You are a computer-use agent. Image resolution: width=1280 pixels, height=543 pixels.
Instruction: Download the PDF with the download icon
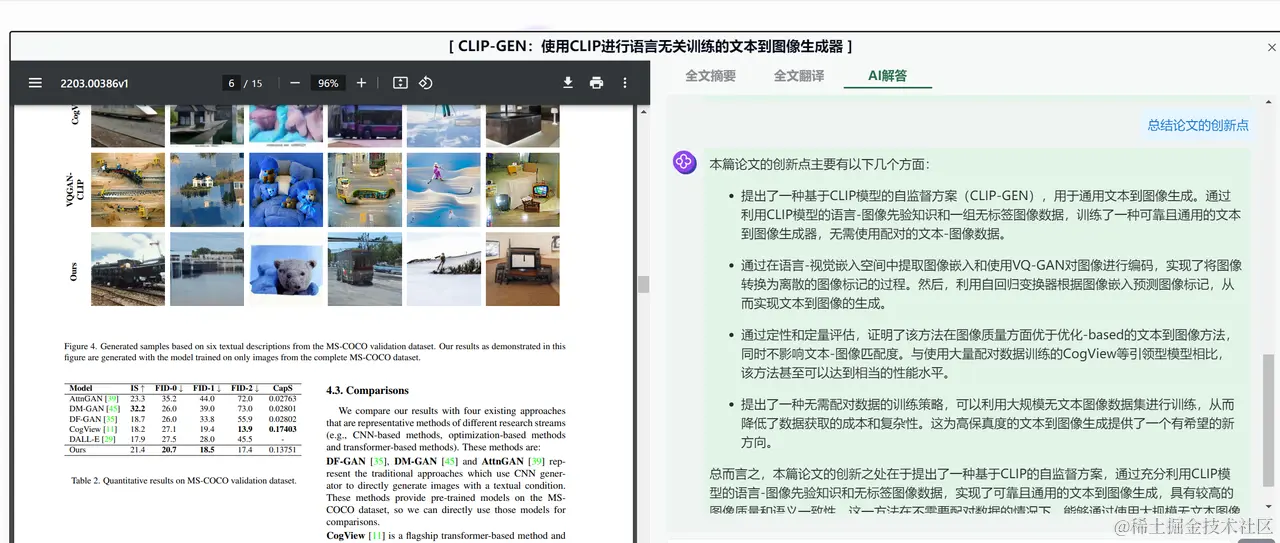pyautogui.click(x=567, y=83)
